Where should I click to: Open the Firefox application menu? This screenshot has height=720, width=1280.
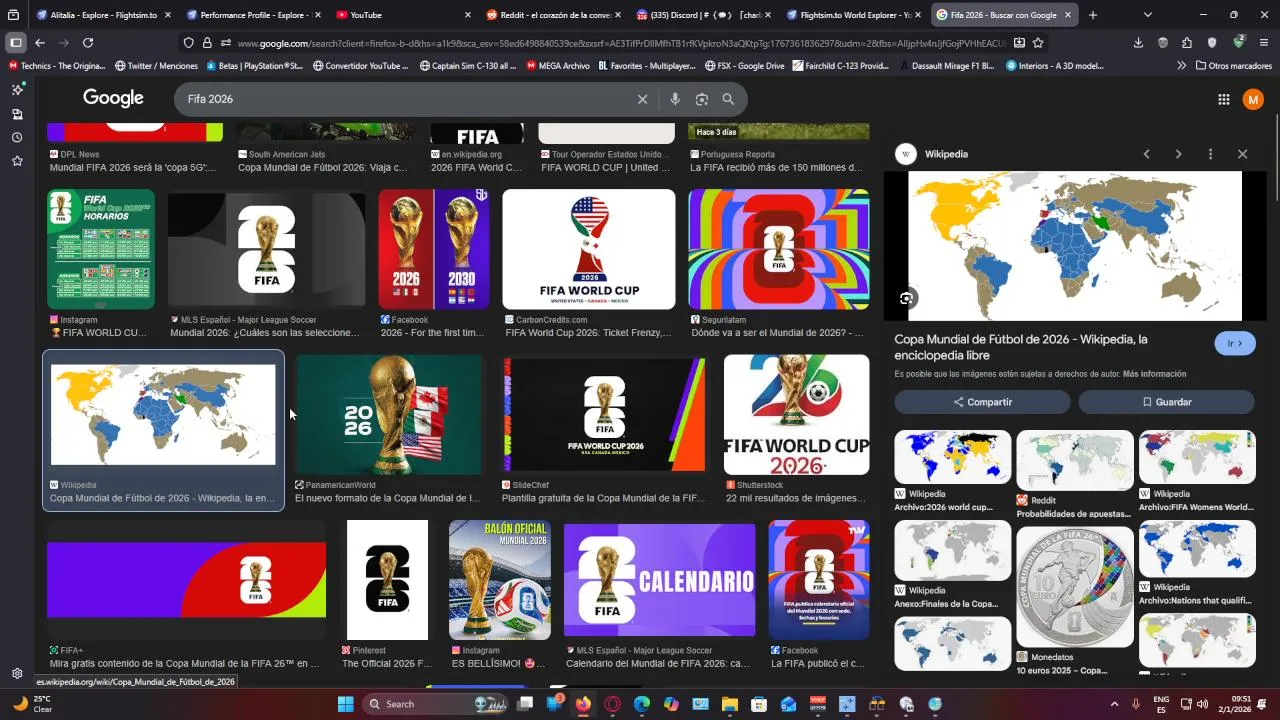pyautogui.click(x=1264, y=43)
